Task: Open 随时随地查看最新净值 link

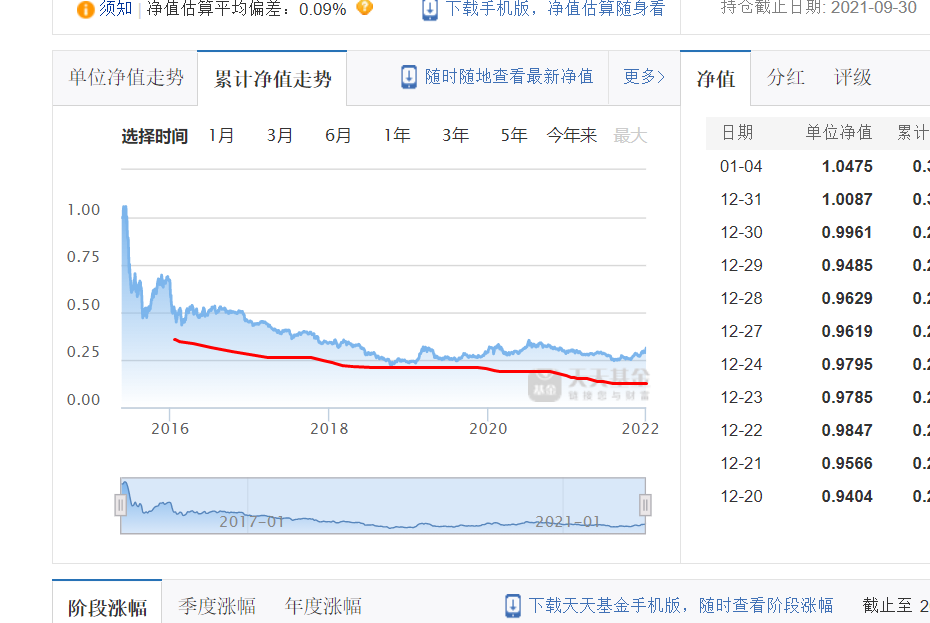Action: (509, 77)
